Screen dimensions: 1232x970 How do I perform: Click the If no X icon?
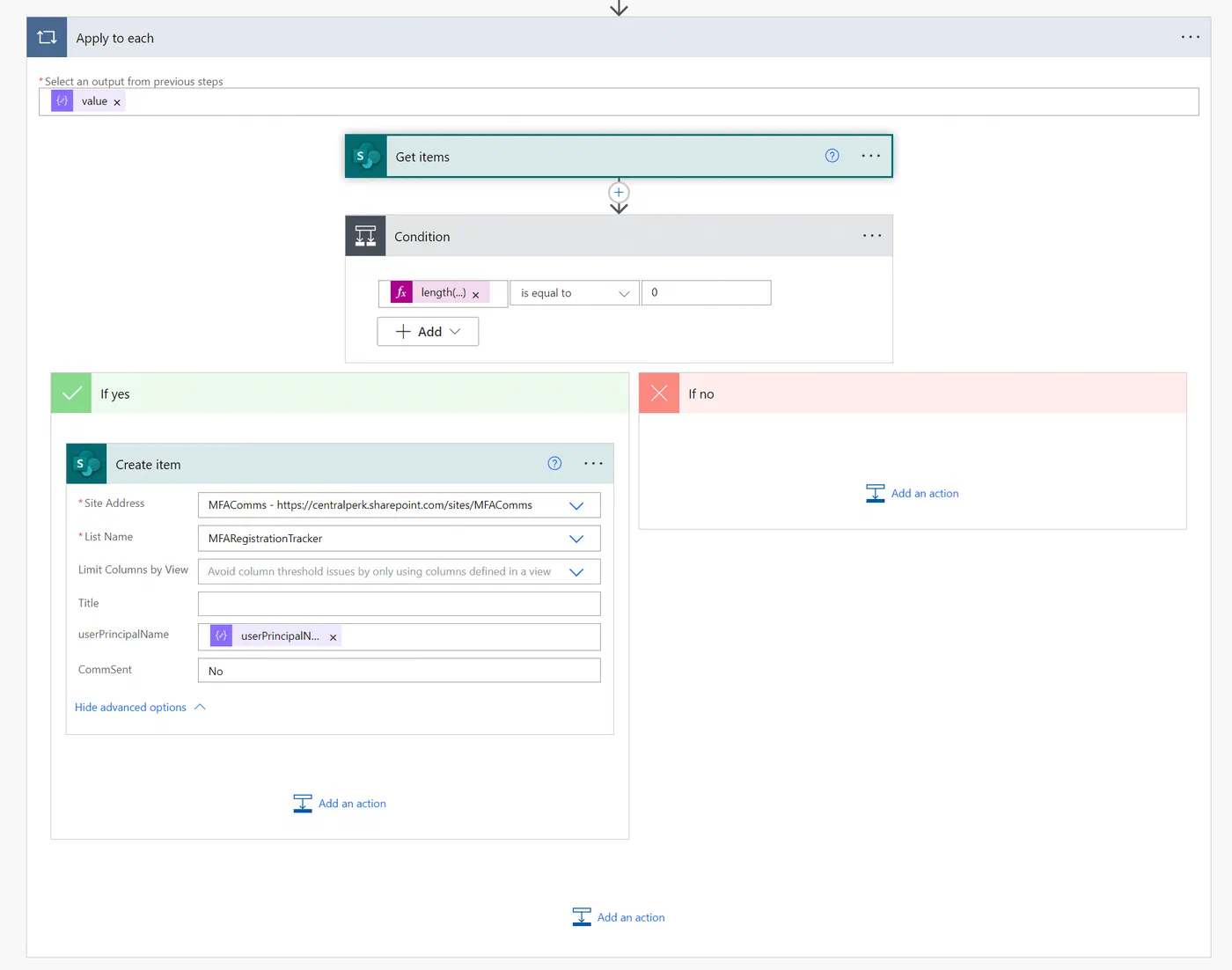click(659, 393)
